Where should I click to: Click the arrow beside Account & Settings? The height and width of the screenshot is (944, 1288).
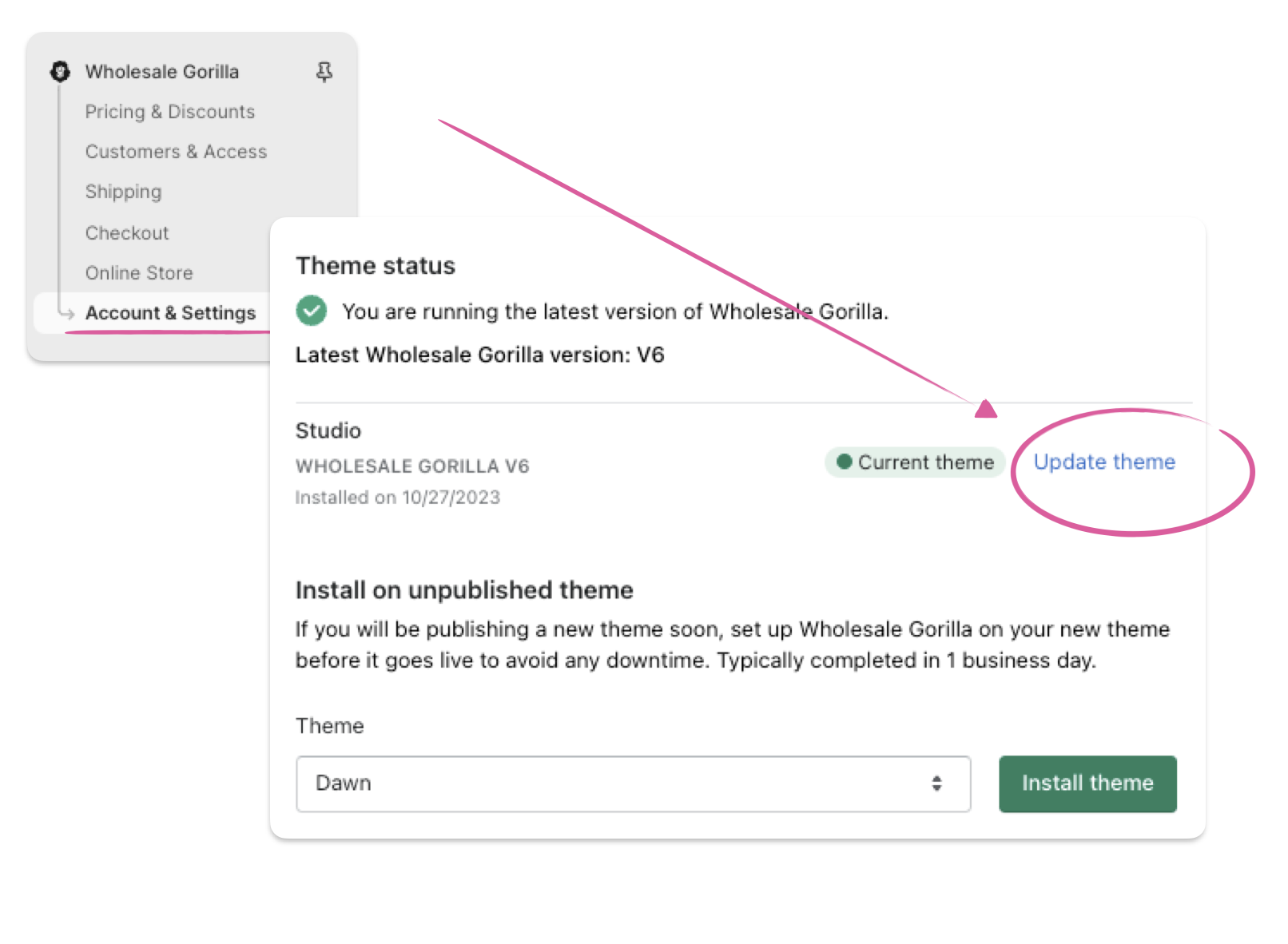tap(66, 313)
